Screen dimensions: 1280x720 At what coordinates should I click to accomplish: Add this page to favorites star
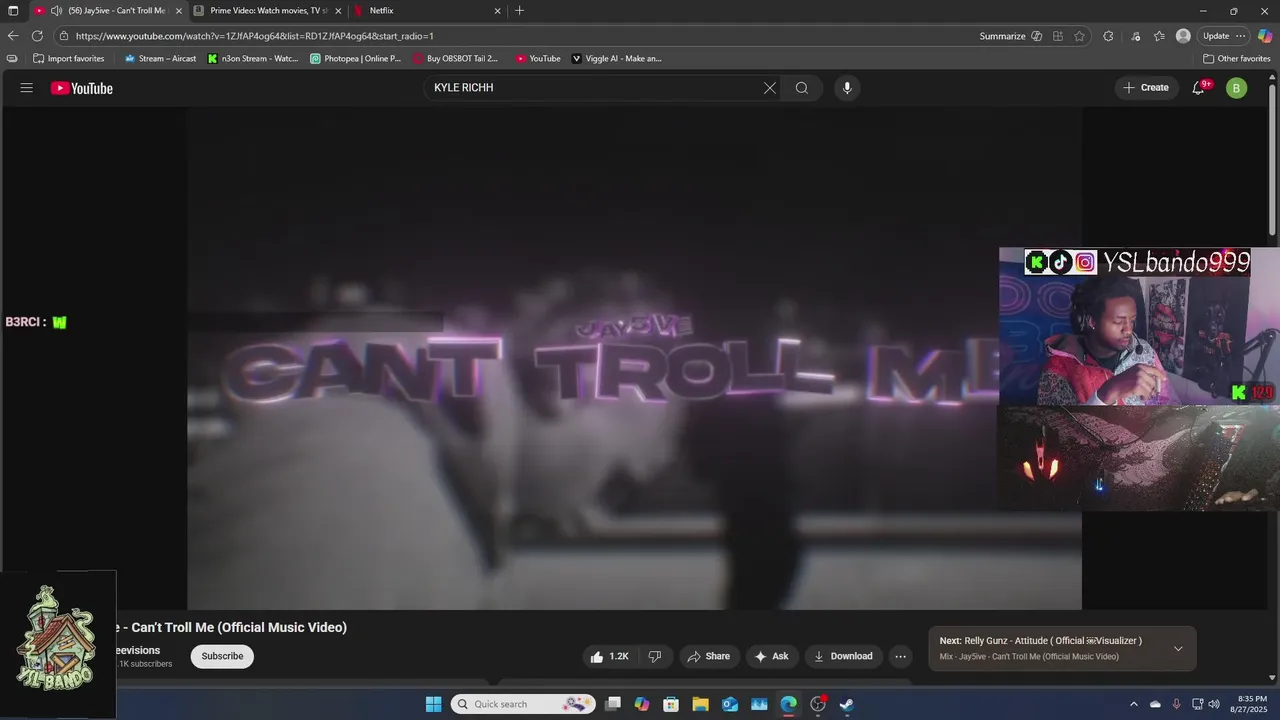tap(1079, 36)
